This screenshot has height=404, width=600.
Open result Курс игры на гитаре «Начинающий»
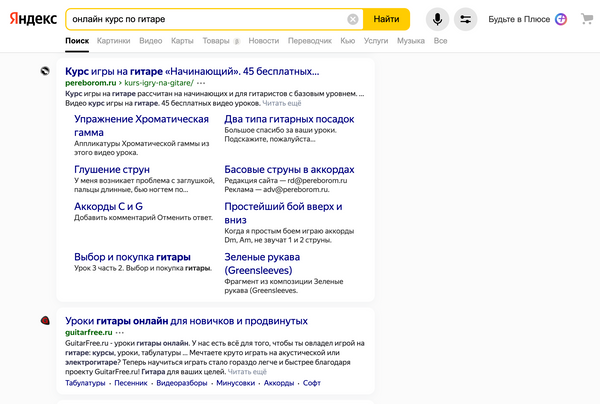[x=192, y=71]
